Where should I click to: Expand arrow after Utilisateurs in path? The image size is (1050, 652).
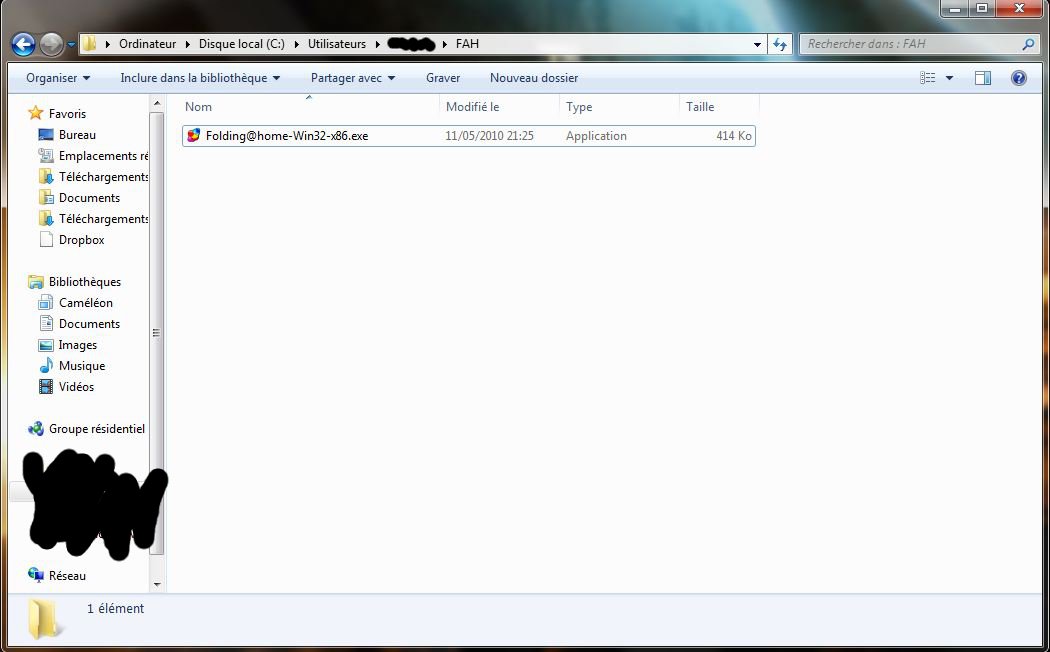(378, 44)
